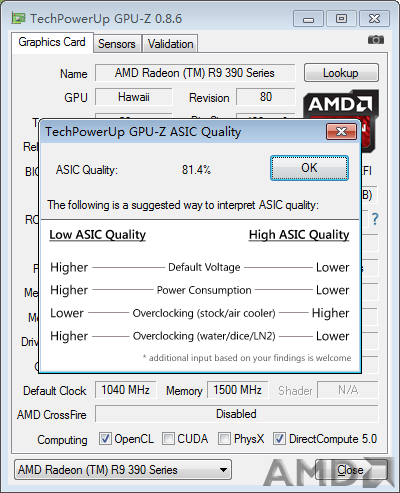
Task: Click the Power Consumption label
Action: [x=204, y=290]
